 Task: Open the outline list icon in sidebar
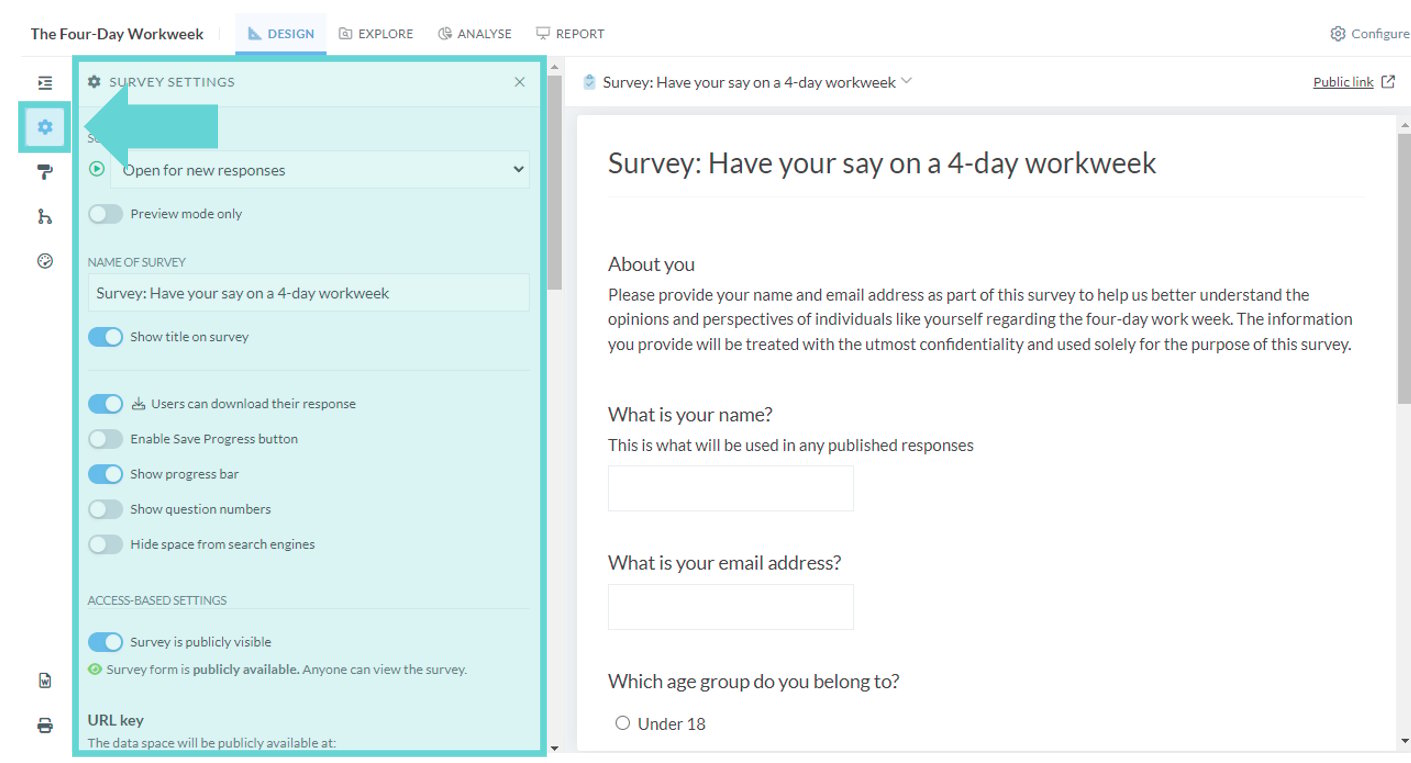click(x=45, y=83)
